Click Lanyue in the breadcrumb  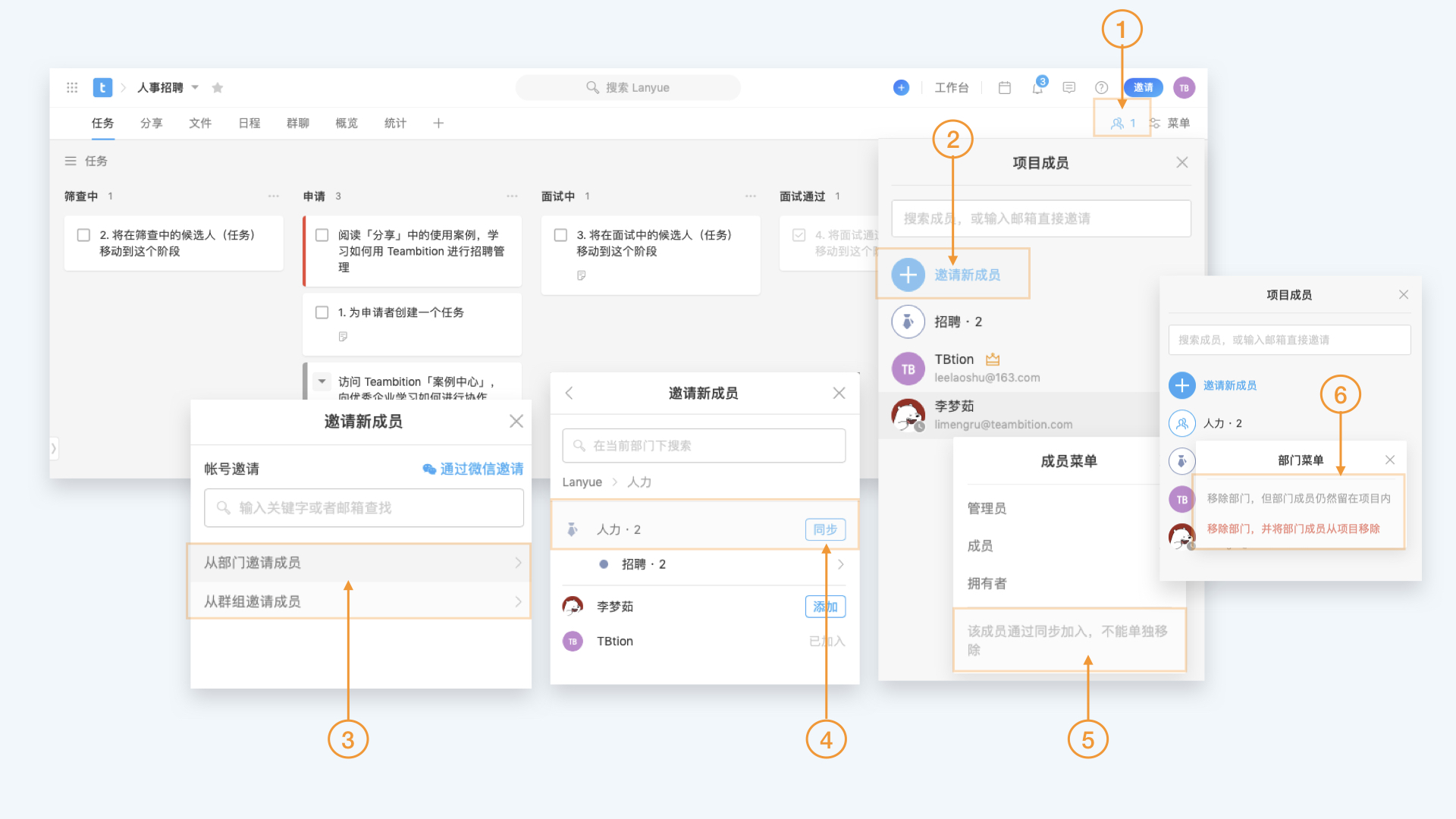point(582,482)
